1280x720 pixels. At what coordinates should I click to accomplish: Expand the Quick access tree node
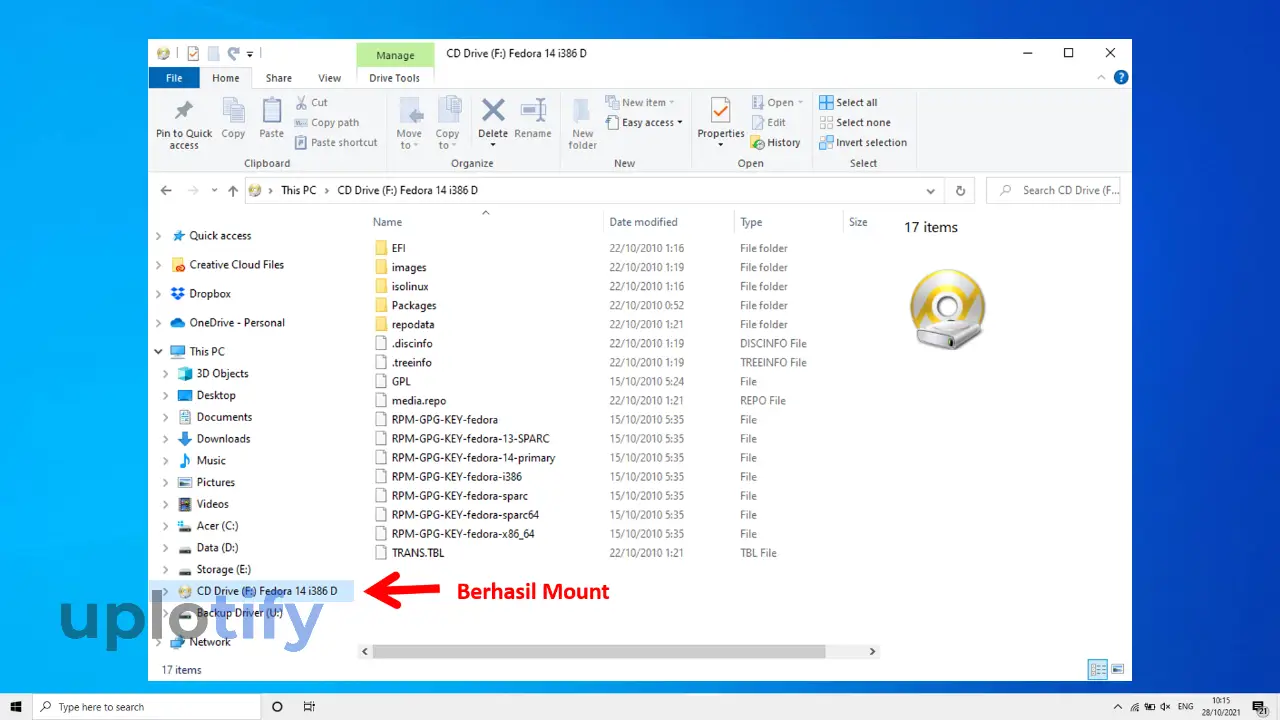coord(159,236)
